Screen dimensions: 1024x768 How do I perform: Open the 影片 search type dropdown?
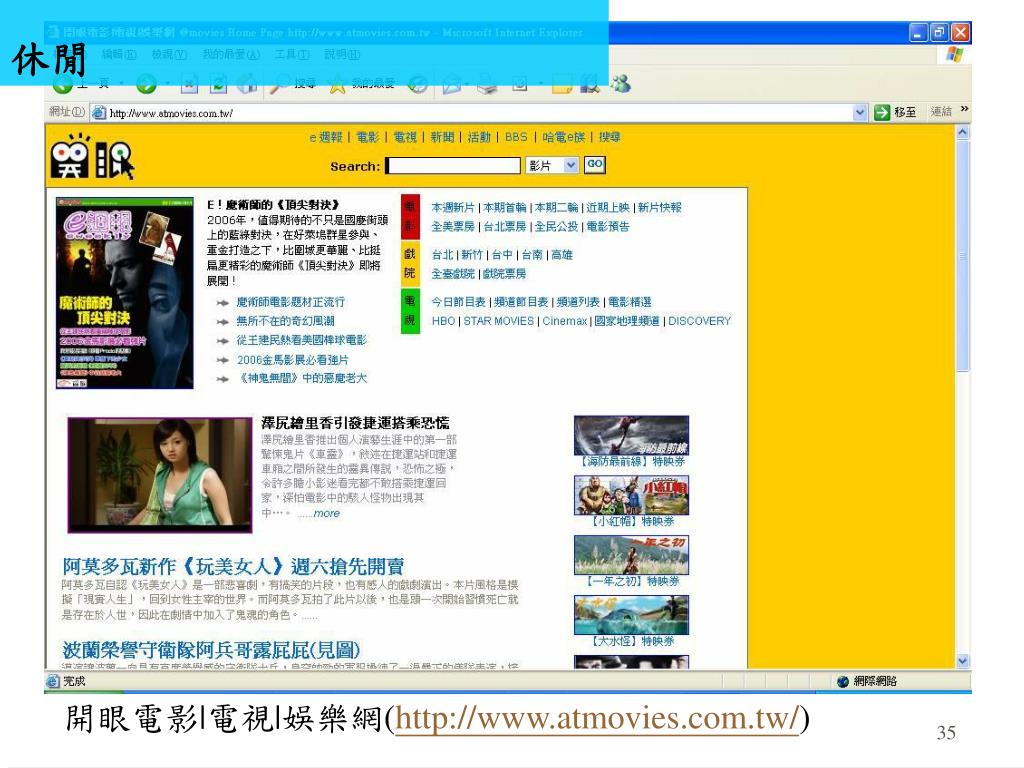pyautogui.click(x=571, y=165)
